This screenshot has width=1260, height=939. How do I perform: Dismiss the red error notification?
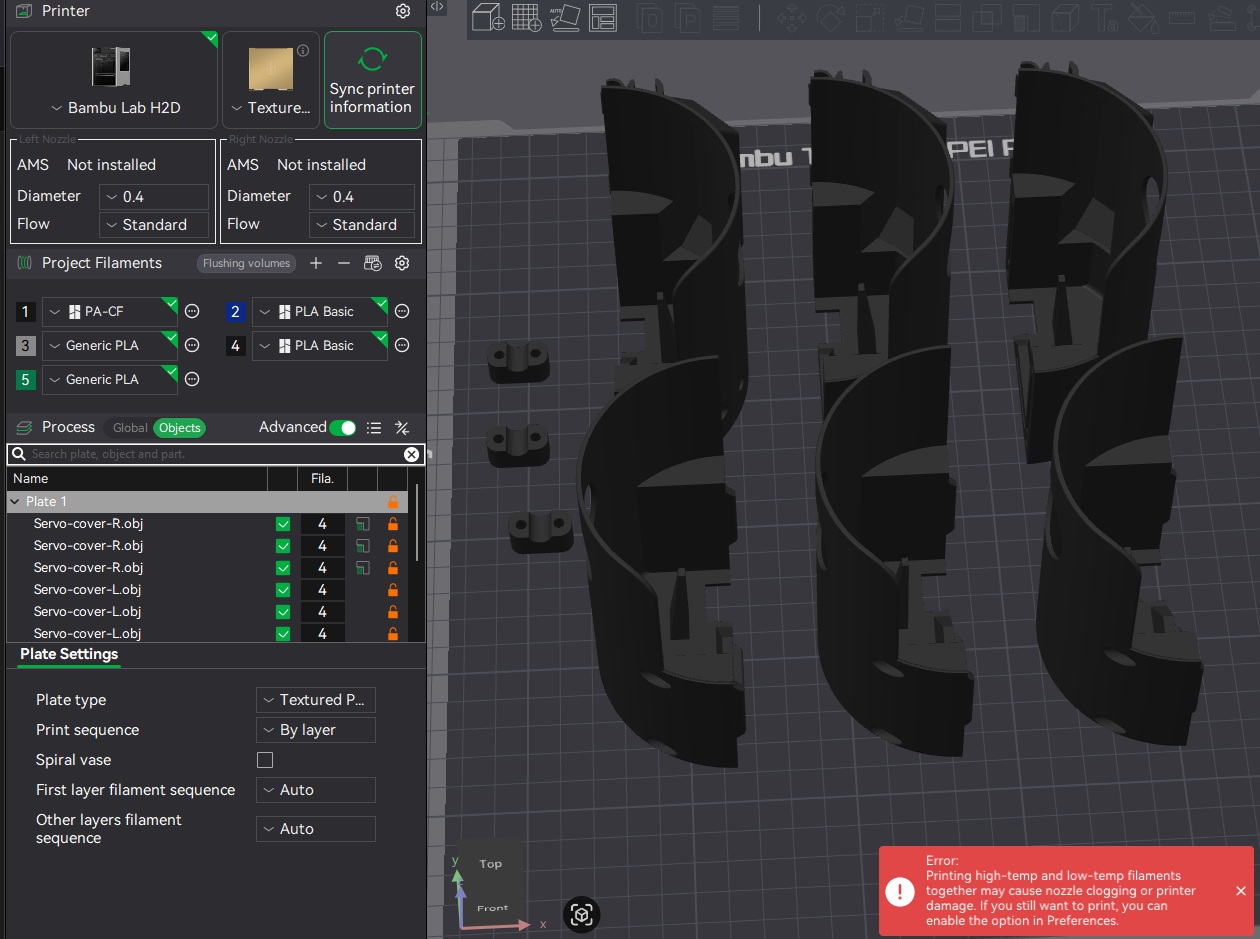coord(1241,891)
